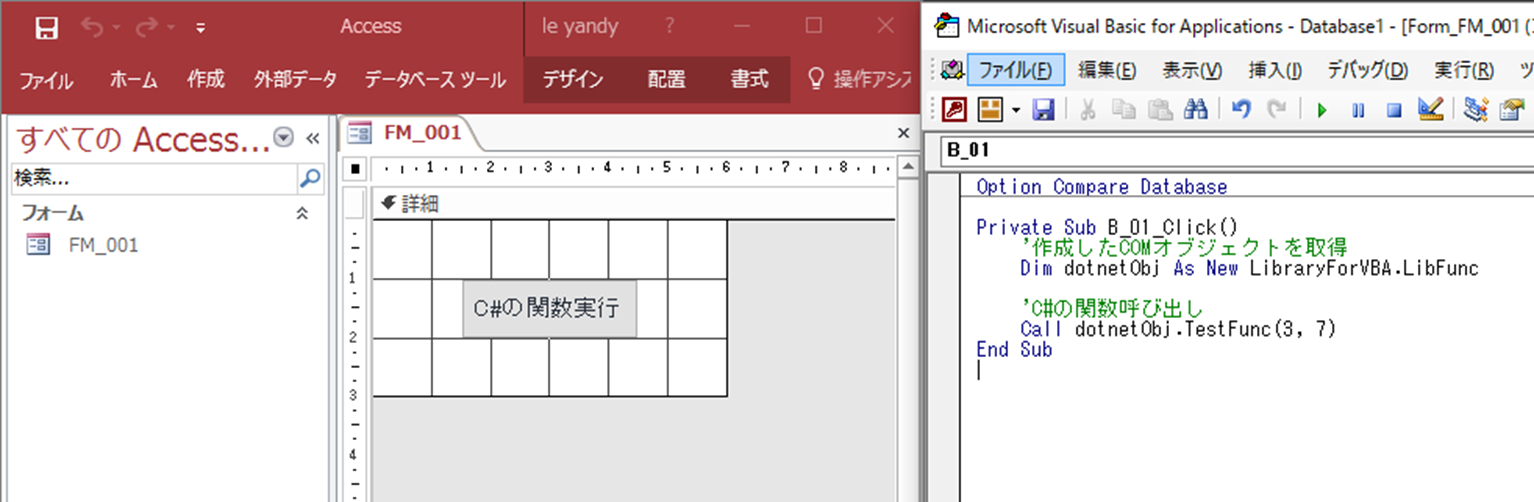Click the View Microsoft Access icon in VBA toolbar

[954, 110]
